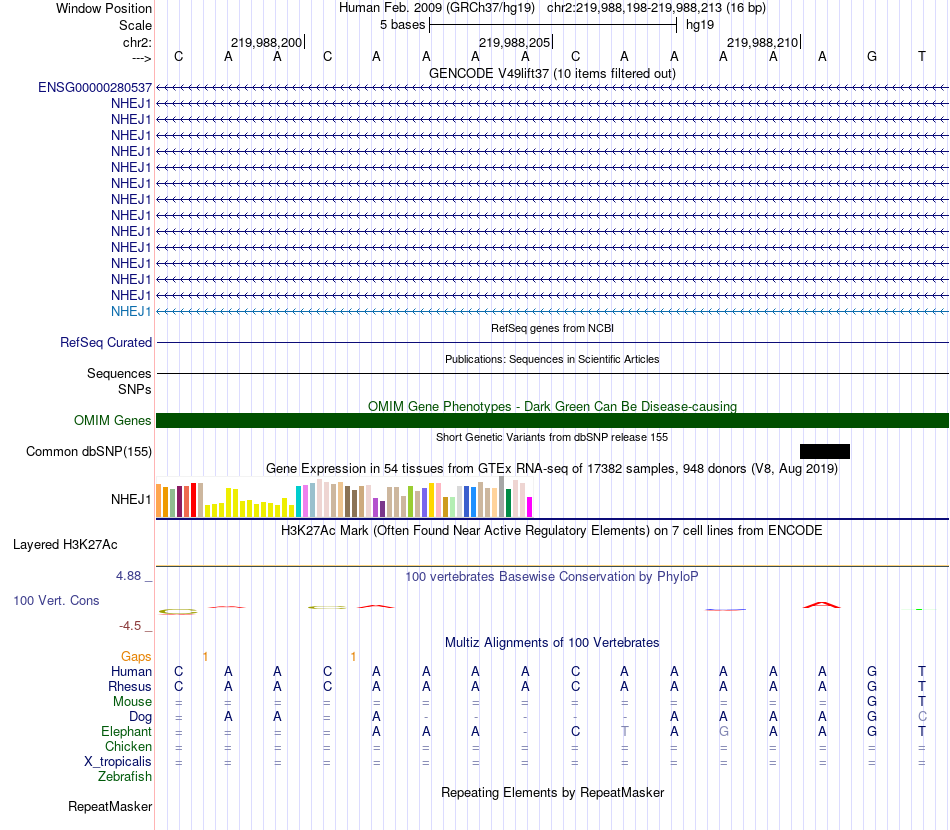Click the 100 vertebrates Basewise Conservation title
This screenshot has height=830, width=950.
click(x=552, y=577)
